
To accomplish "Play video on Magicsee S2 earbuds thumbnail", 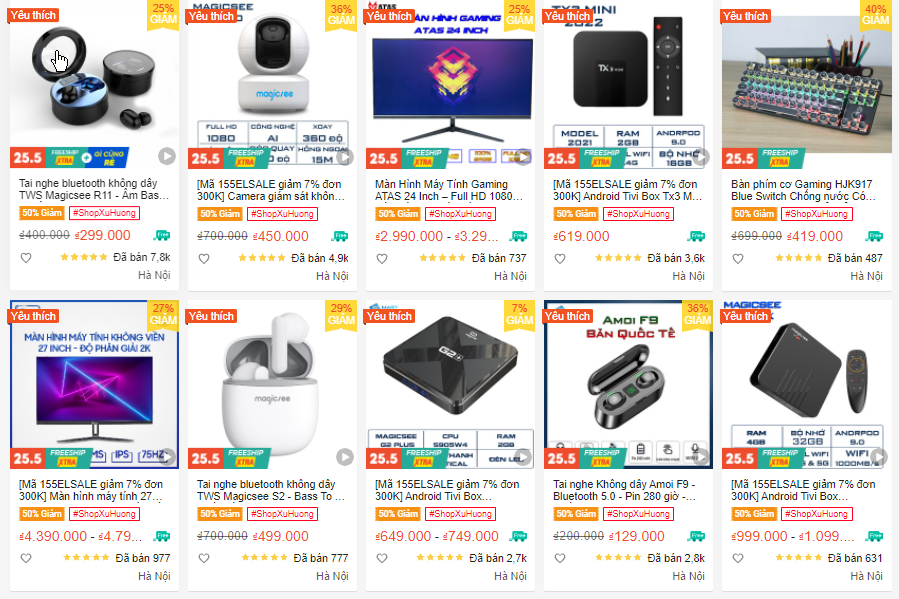I will tap(345, 456).
